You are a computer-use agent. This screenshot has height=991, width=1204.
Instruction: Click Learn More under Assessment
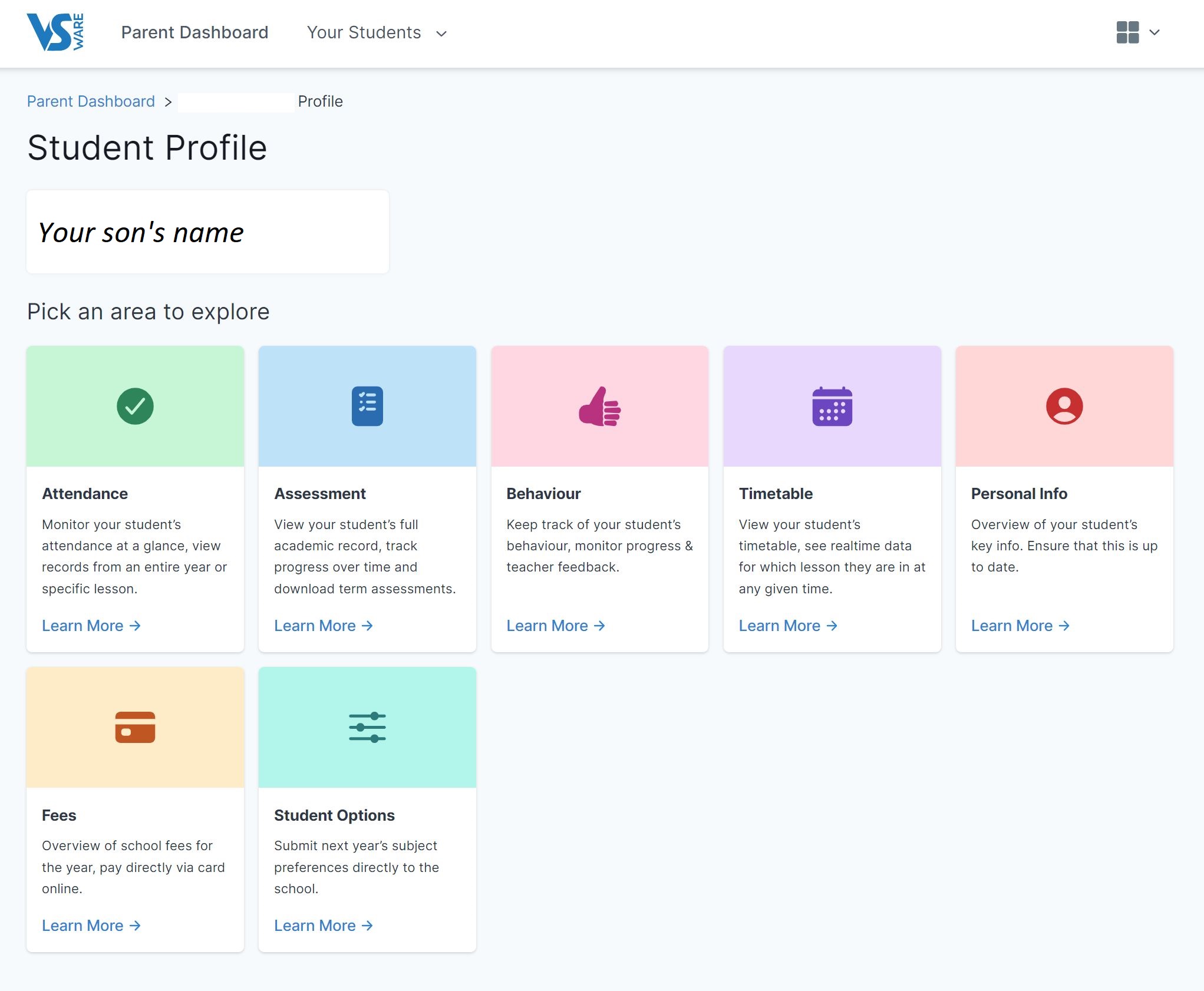click(x=323, y=626)
